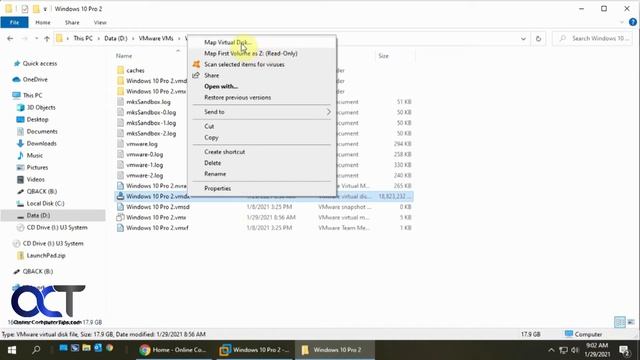Image resolution: width=640 pixels, height=360 pixels.
Task: Go up one folder level arrow
Action: coord(47,38)
